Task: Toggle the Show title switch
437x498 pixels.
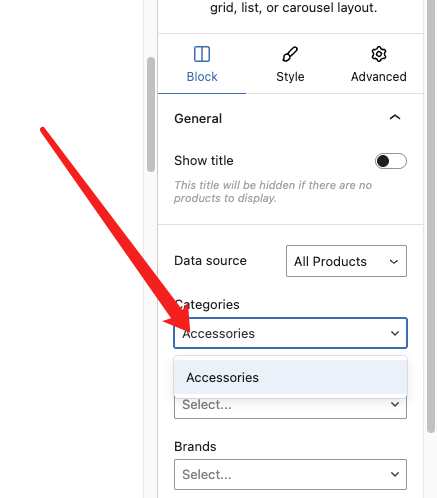Action: tap(391, 161)
